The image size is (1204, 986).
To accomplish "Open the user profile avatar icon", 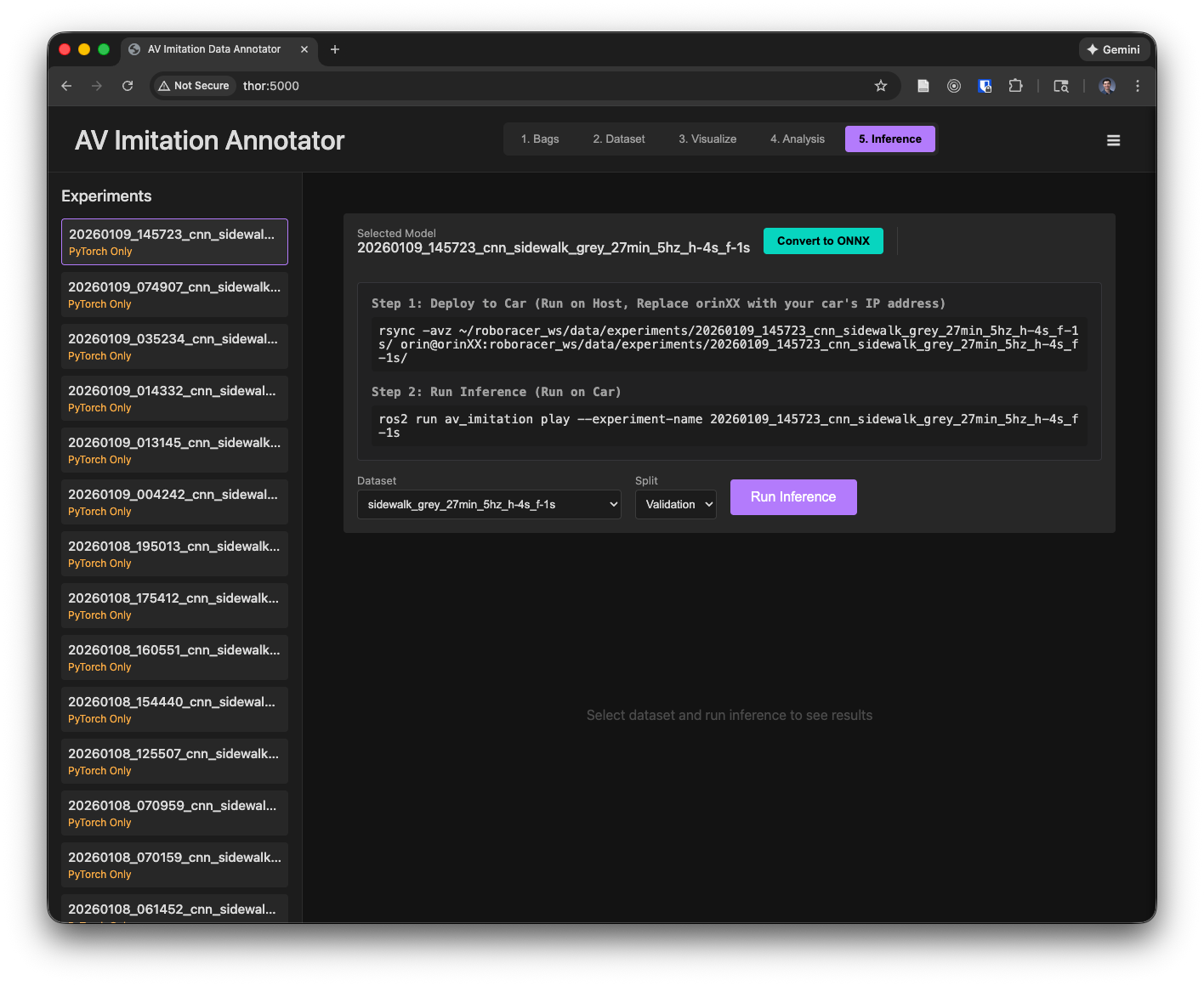I will 1106,86.
